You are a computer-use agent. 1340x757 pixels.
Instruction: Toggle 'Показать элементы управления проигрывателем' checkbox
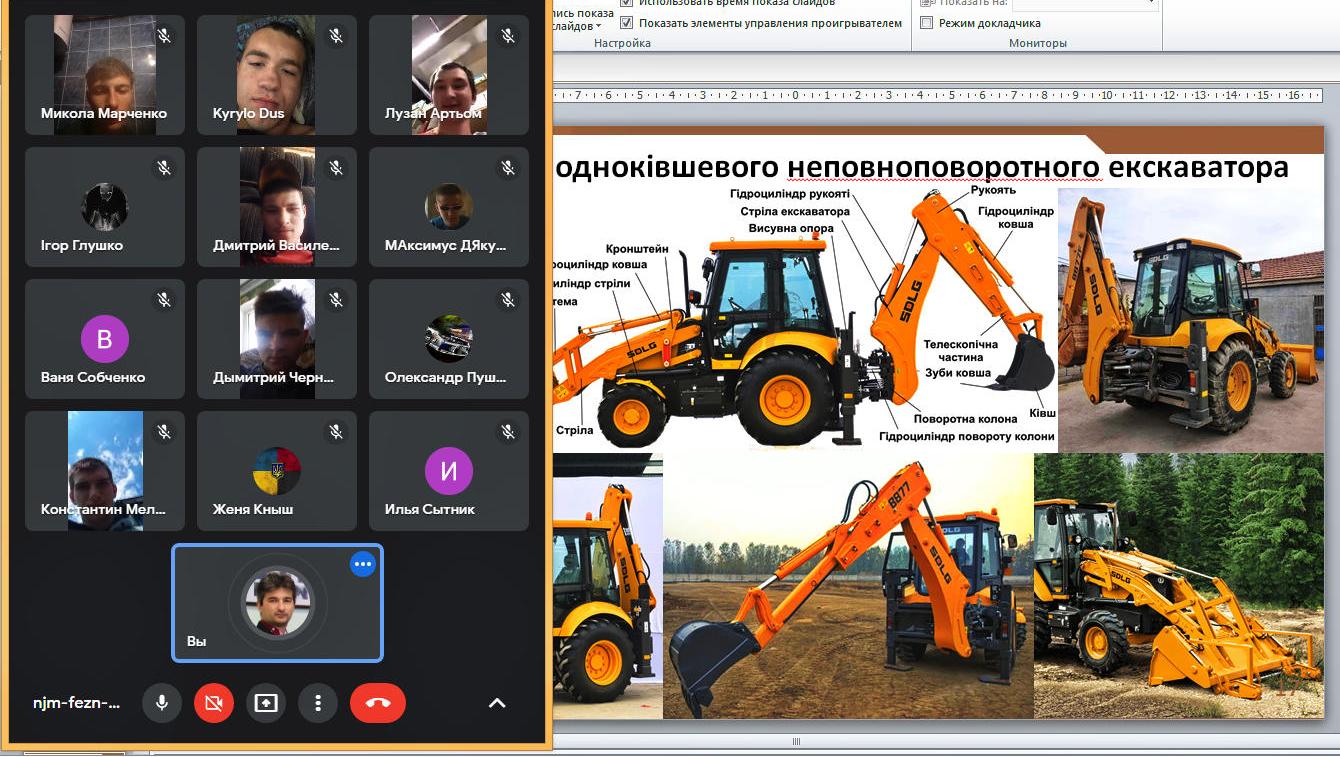coord(627,23)
